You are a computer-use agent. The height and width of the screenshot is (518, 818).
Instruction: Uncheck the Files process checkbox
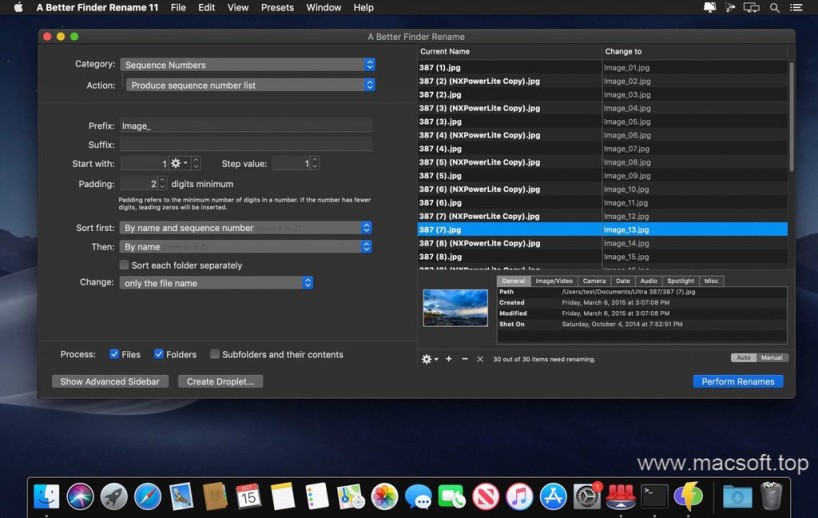tap(115, 354)
